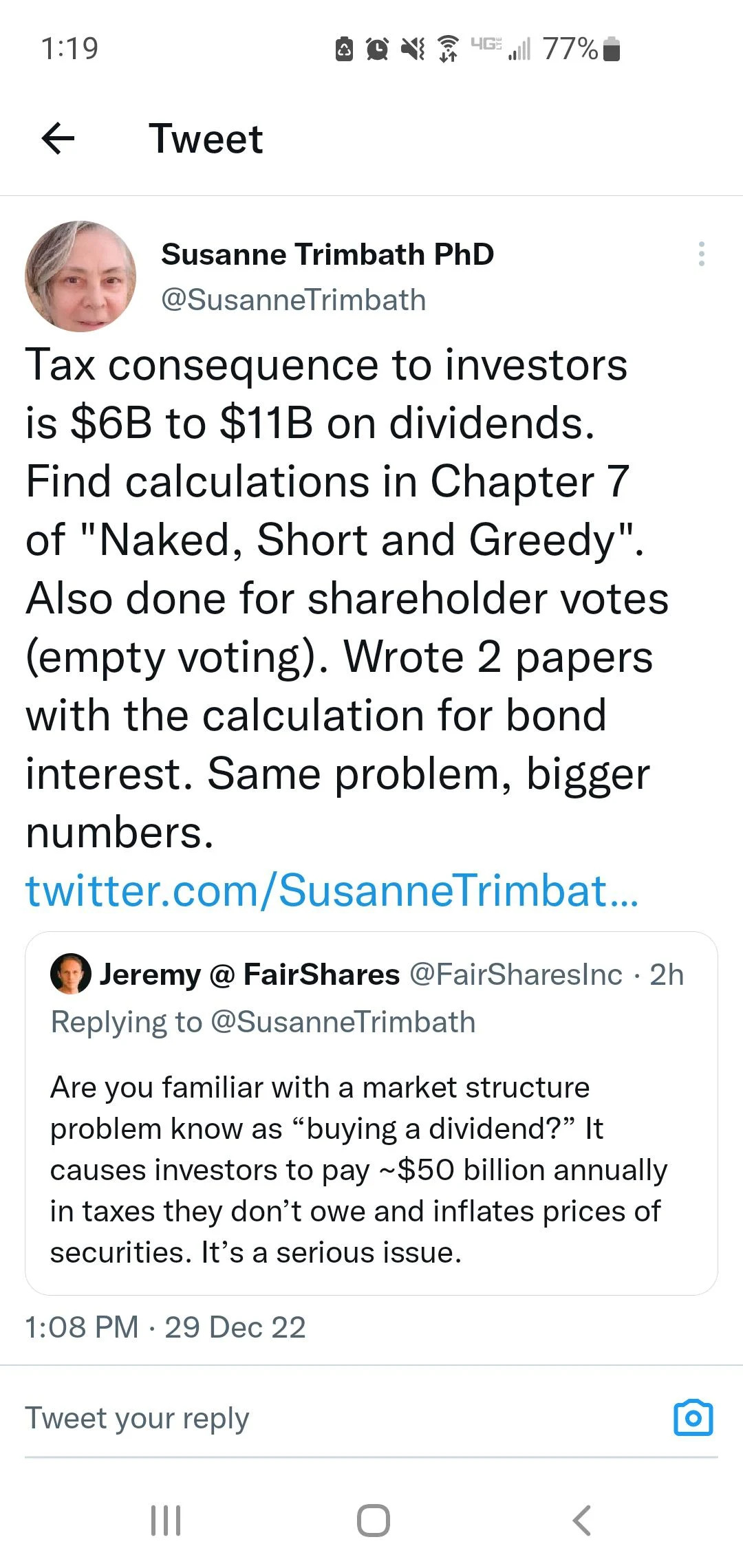
Task: Tap the 1:08 PM · 29 Dec 22 timestamp
Action: click(x=165, y=1327)
